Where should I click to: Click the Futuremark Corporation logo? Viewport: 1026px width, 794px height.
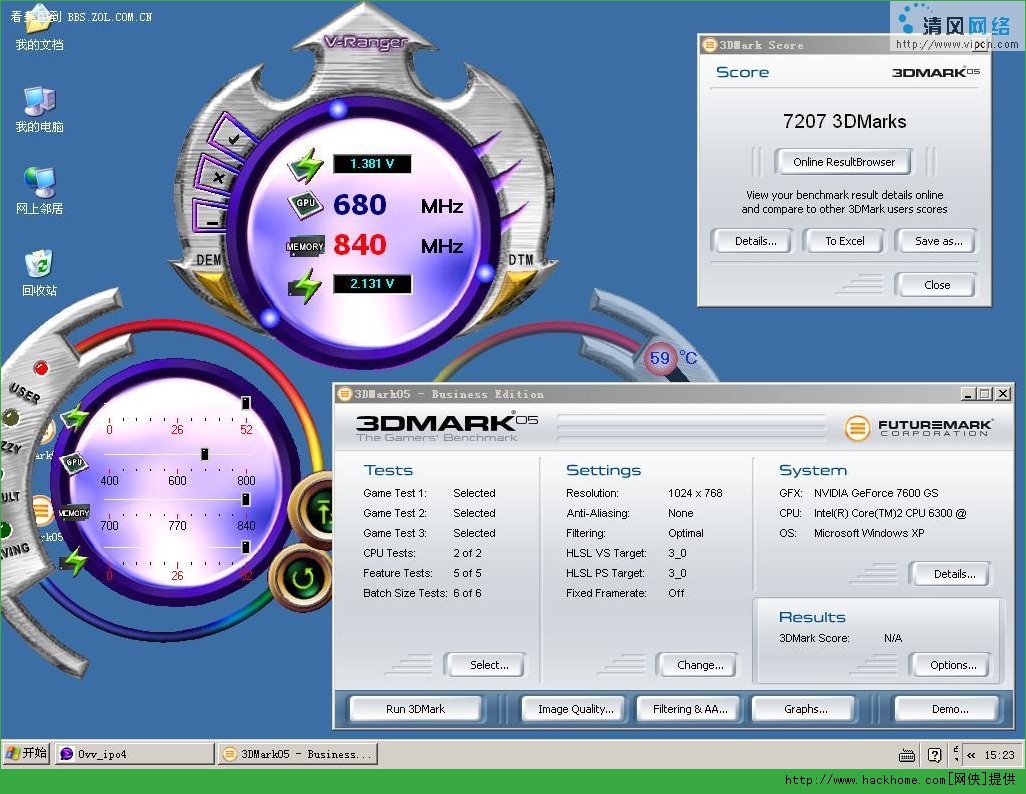click(918, 427)
